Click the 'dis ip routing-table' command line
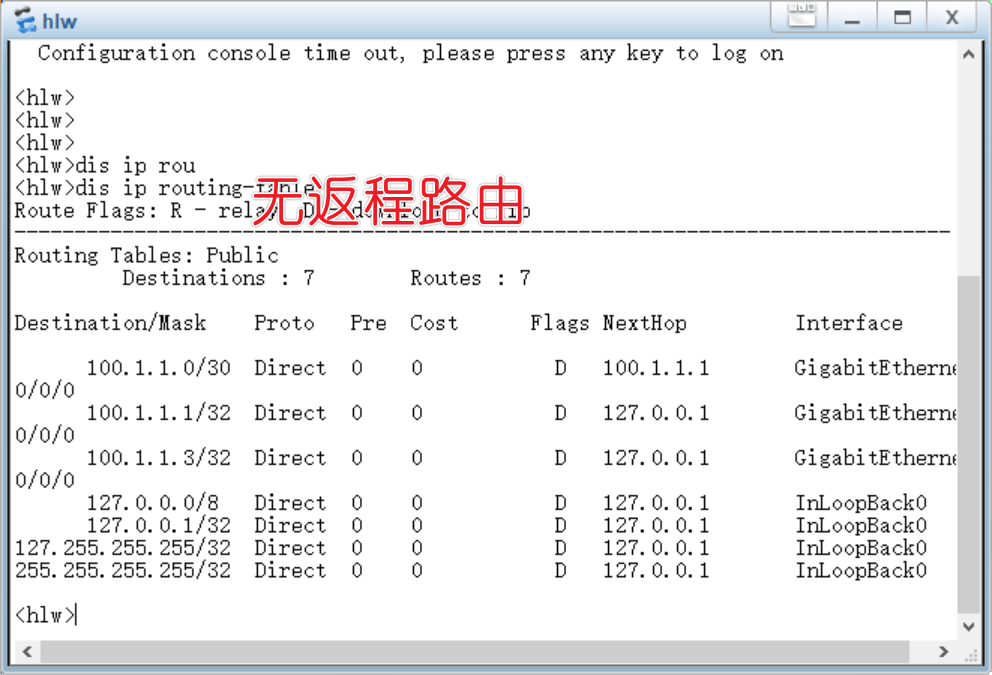This screenshot has width=992, height=675. click(165, 188)
